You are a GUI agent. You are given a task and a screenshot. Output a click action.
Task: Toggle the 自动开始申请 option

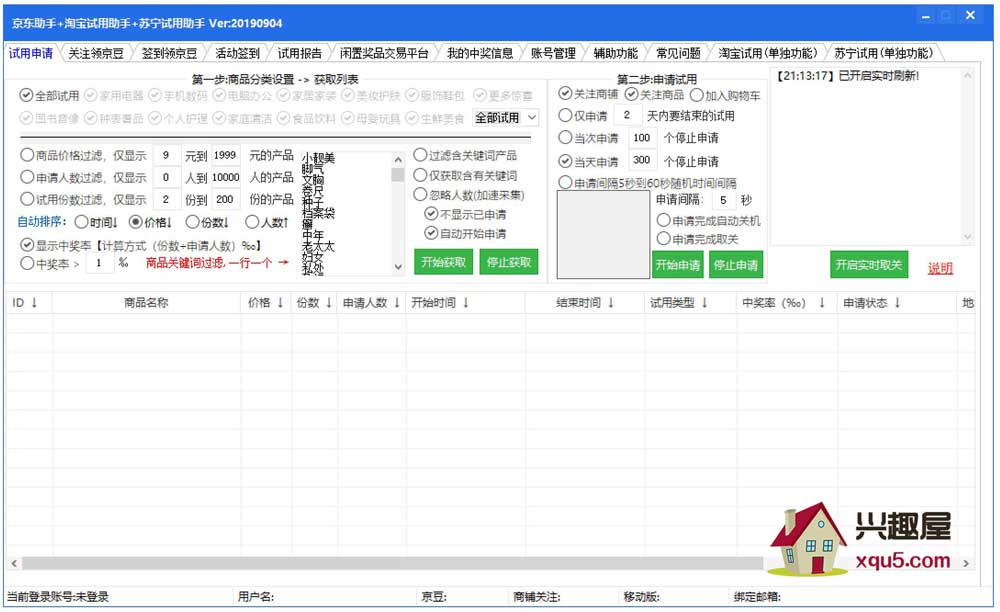click(431, 233)
